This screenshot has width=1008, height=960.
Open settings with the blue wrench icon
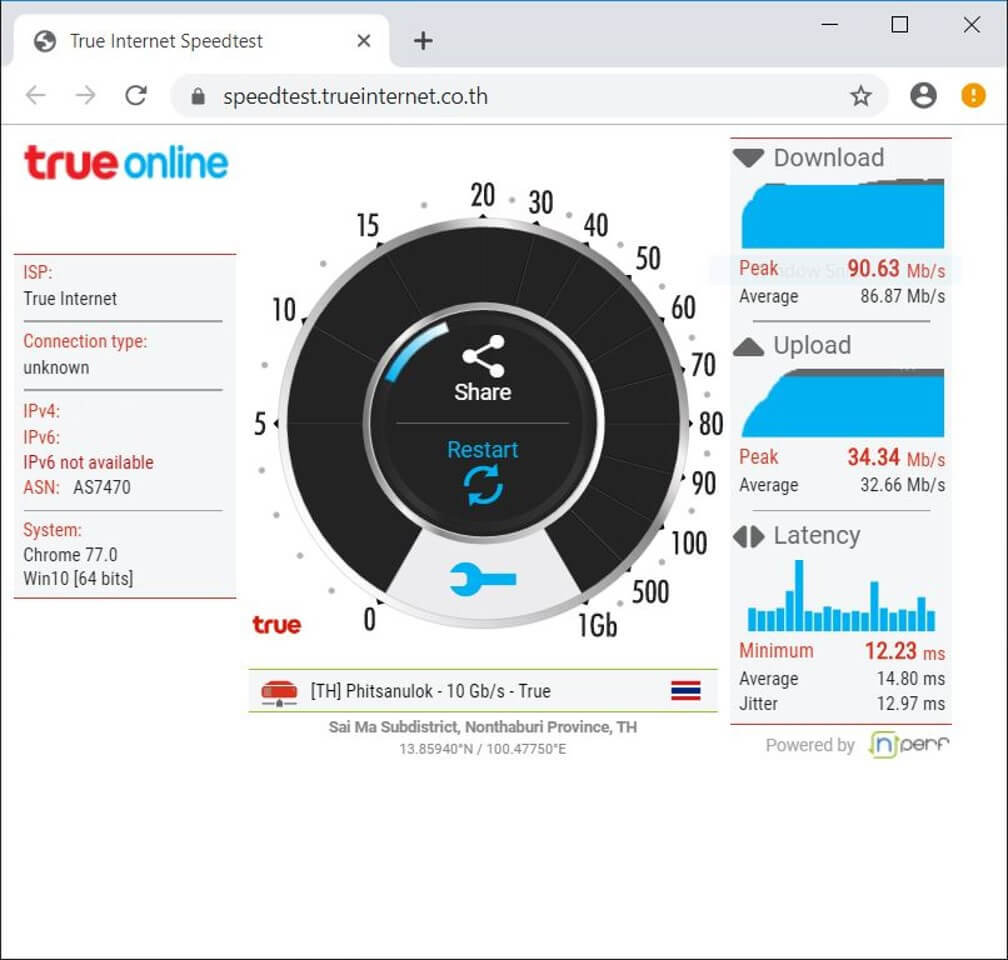483,579
